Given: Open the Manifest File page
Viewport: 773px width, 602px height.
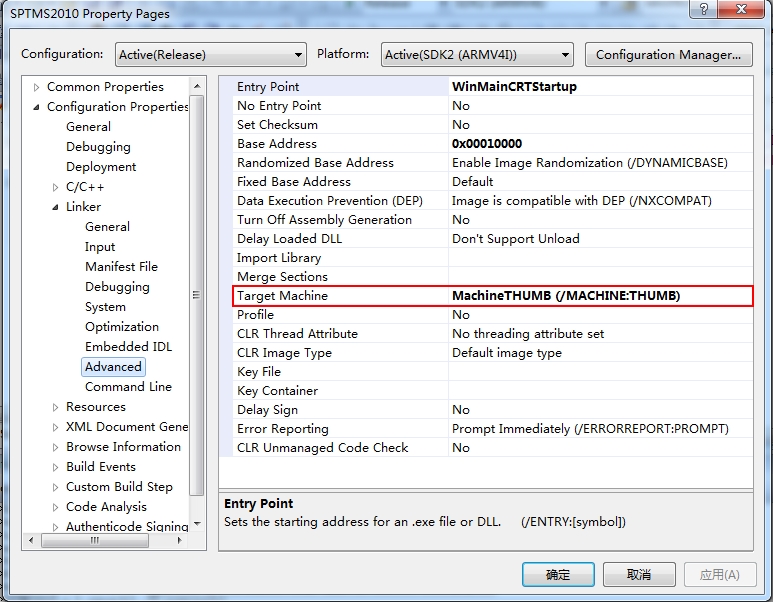Looking at the screenshot, I should pos(121,267).
